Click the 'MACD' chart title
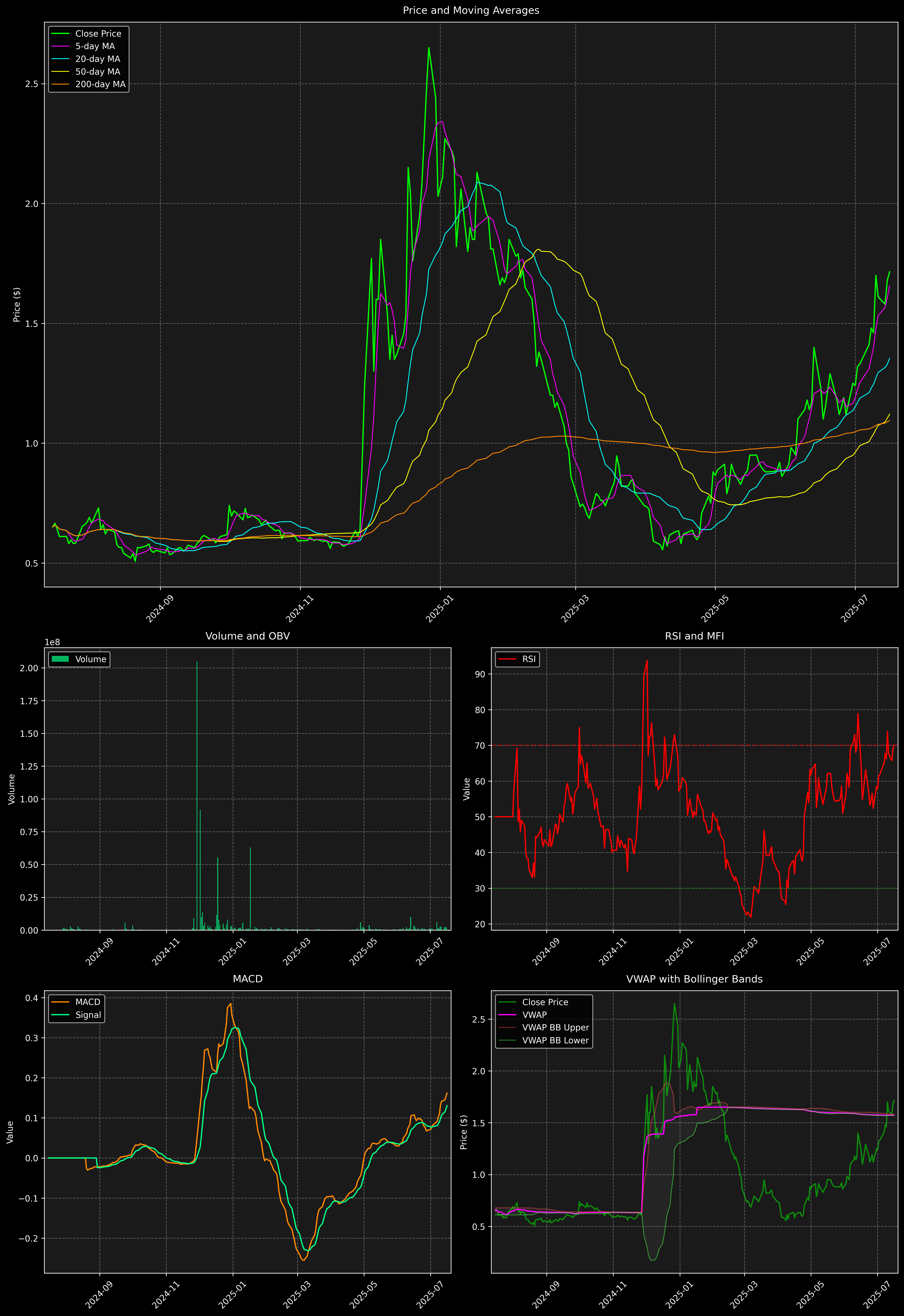904x1316 pixels. tap(248, 979)
